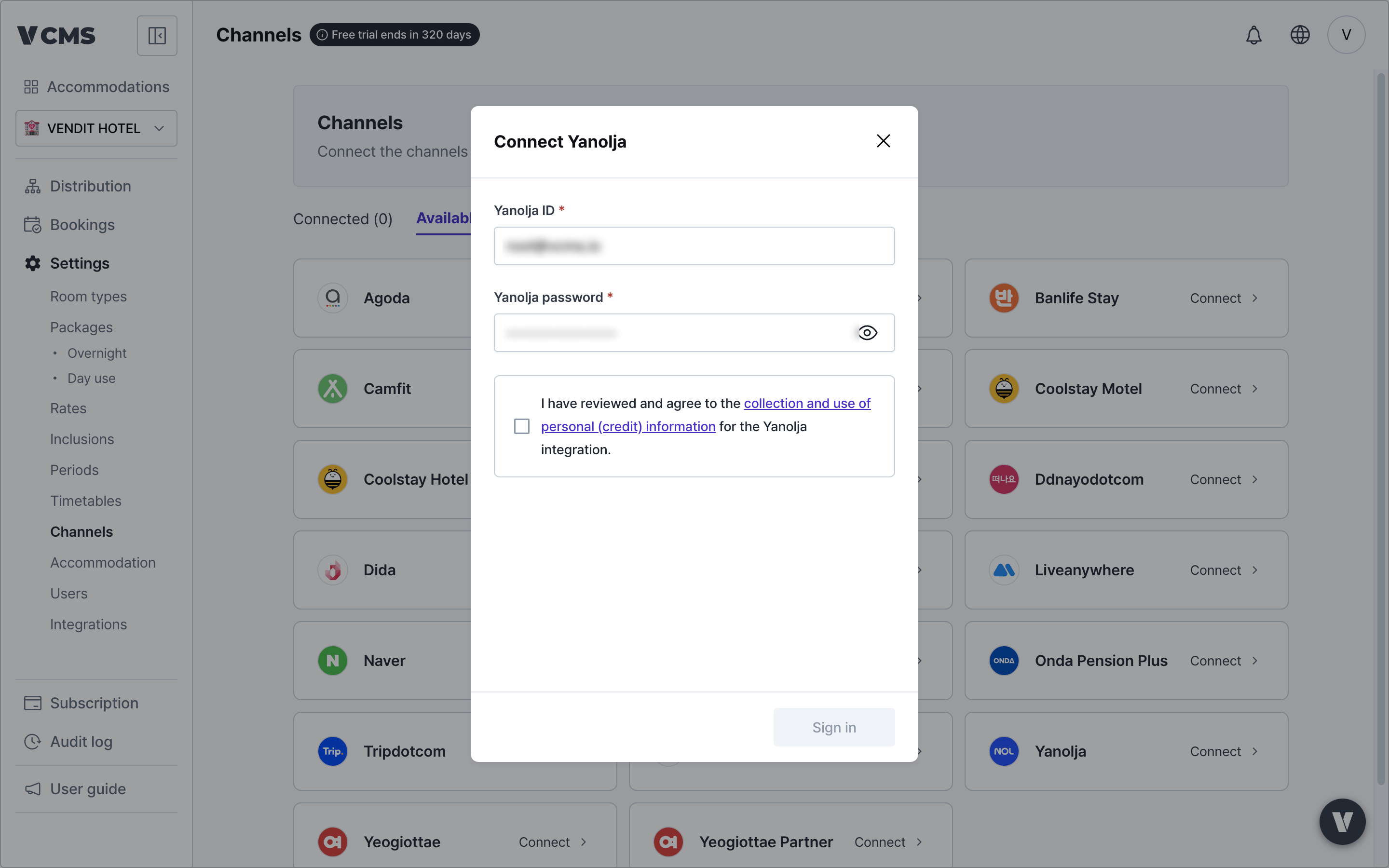Open Integrations settings page
Image resolution: width=1389 pixels, height=868 pixels.
coord(88,624)
